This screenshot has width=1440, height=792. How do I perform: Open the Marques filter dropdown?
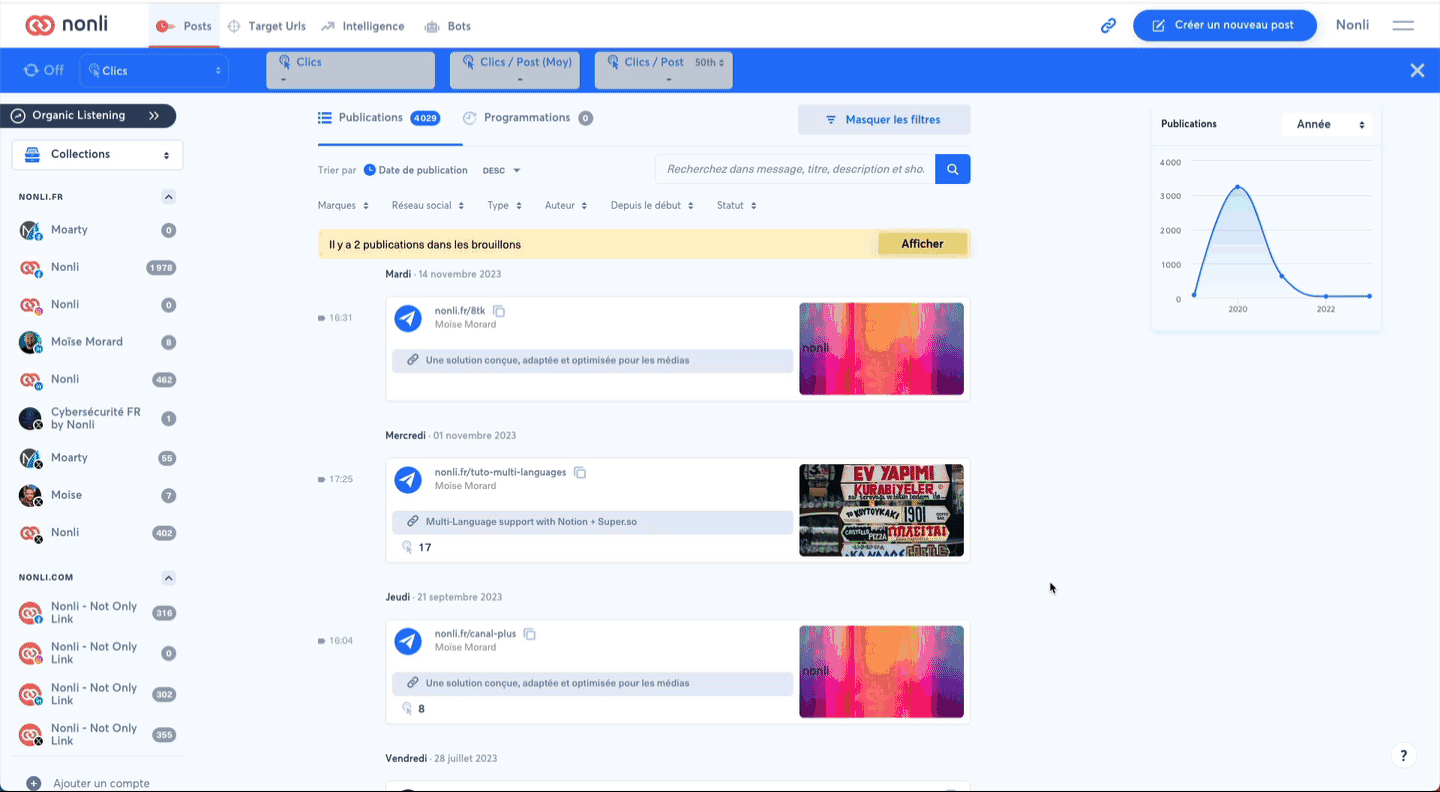[x=343, y=206]
